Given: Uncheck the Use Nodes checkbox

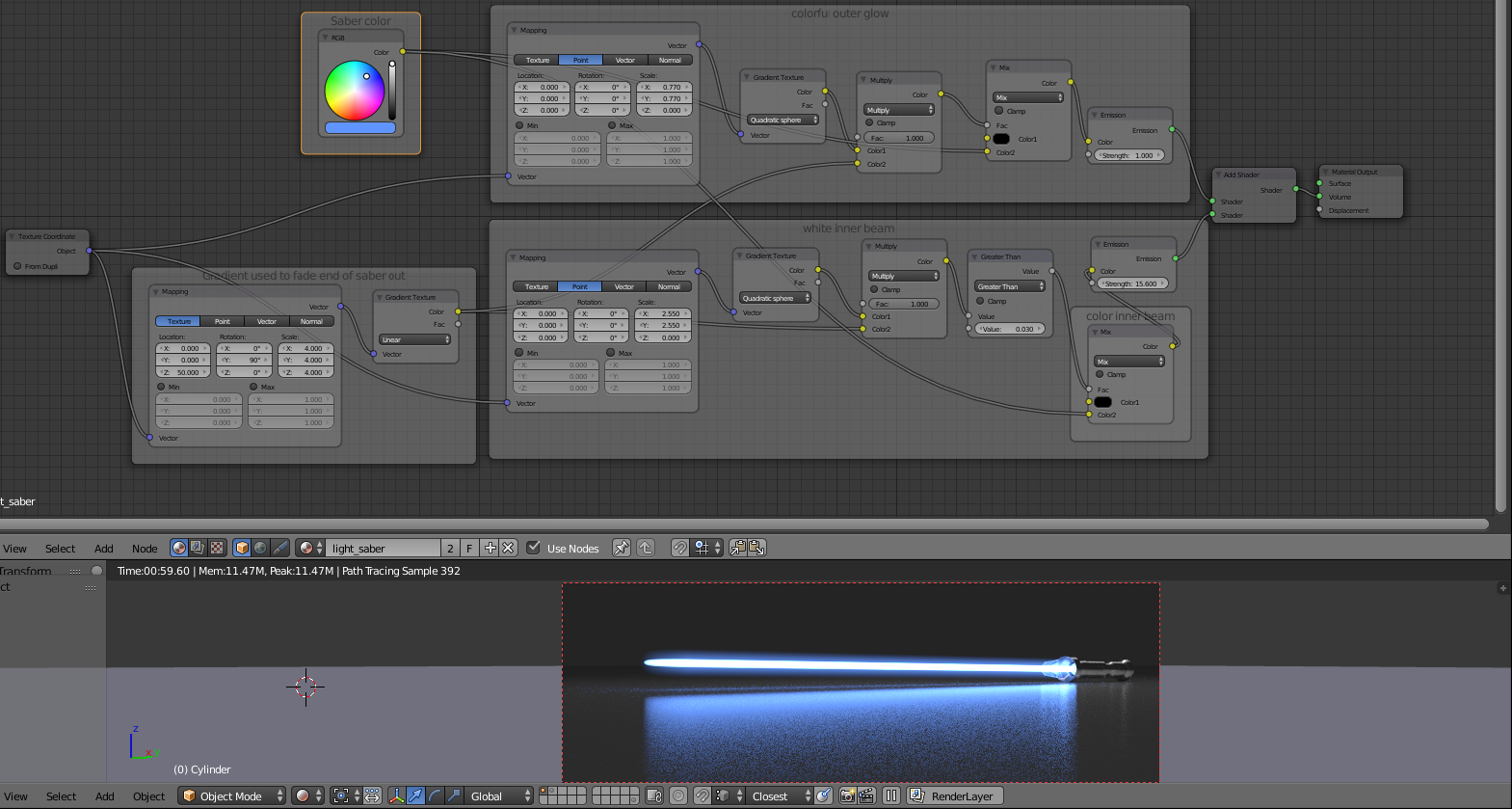Looking at the screenshot, I should click(x=534, y=548).
